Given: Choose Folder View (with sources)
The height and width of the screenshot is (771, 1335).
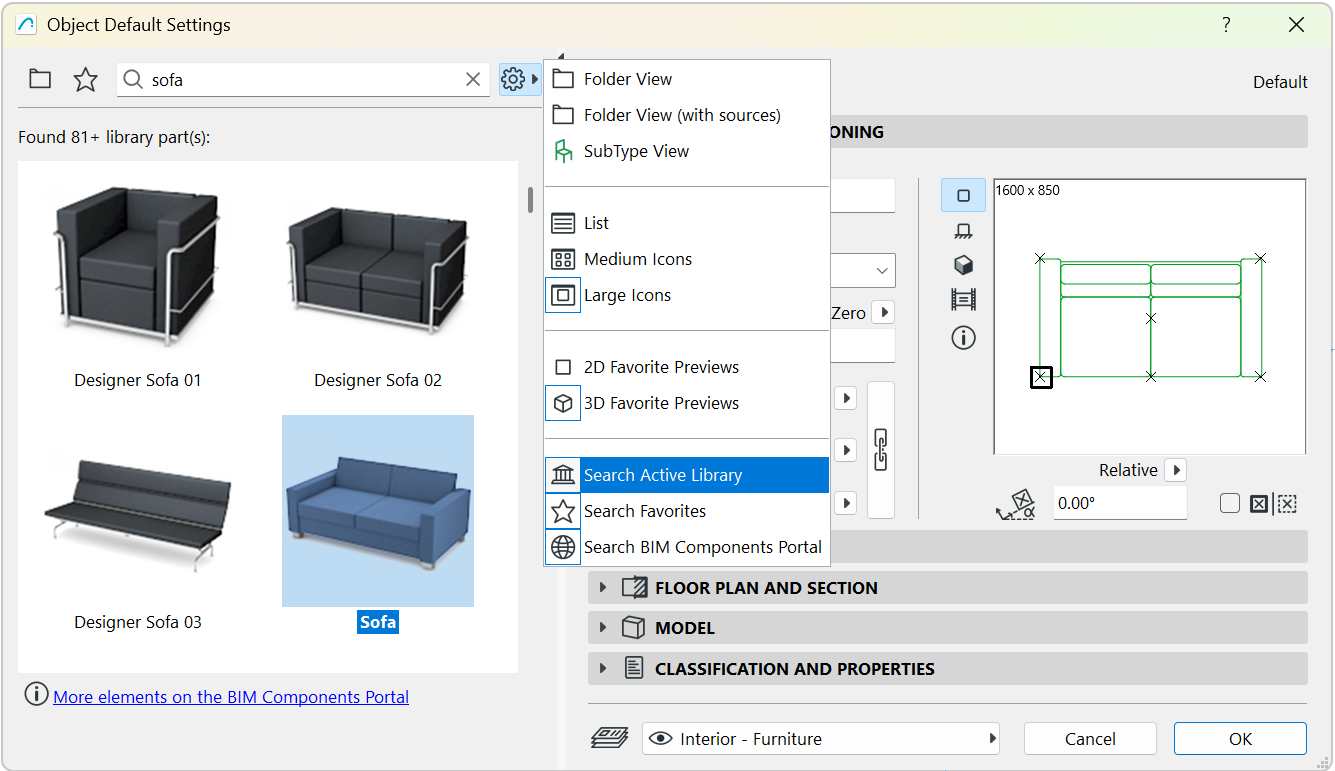Looking at the screenshot, I should click(x=687, y=115).
